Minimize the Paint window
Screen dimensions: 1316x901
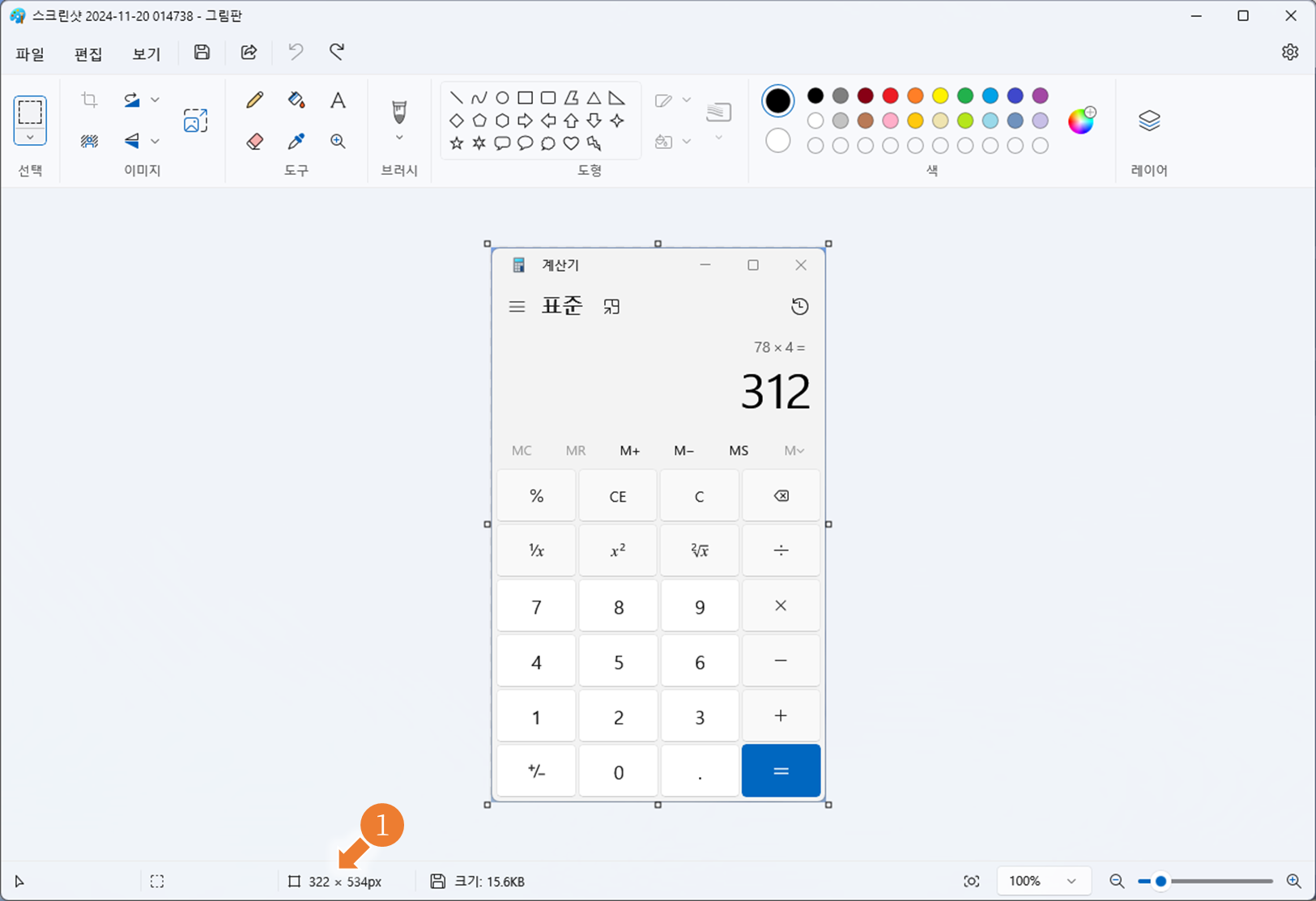coord(1196,16)
